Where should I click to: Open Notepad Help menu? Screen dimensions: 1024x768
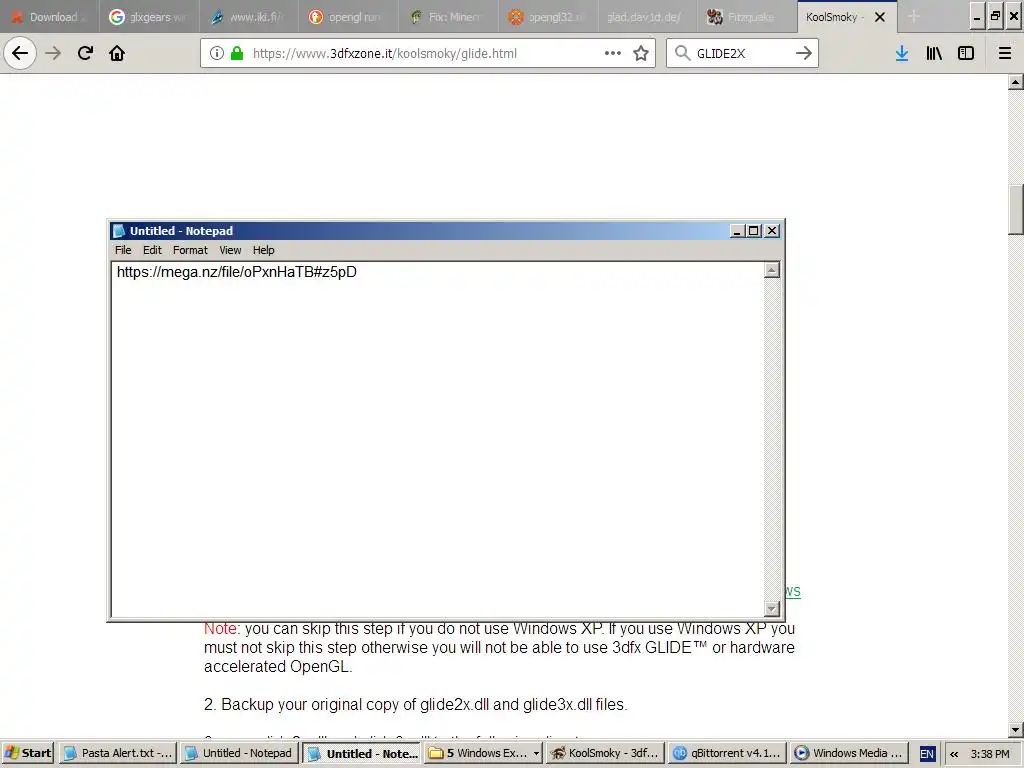[263, 250]
